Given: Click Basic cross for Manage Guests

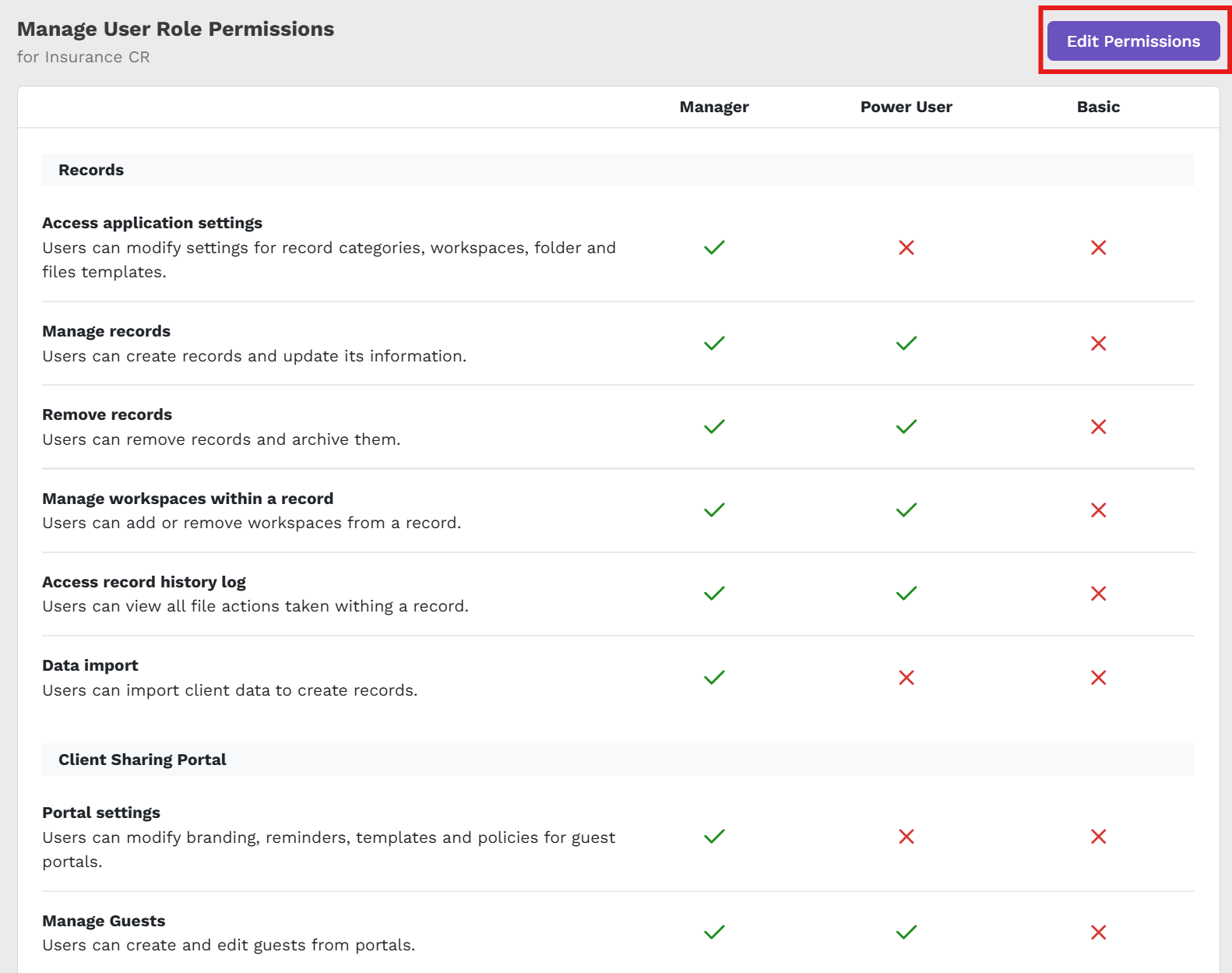Looking at the screenshot, I should [1099, 932].
